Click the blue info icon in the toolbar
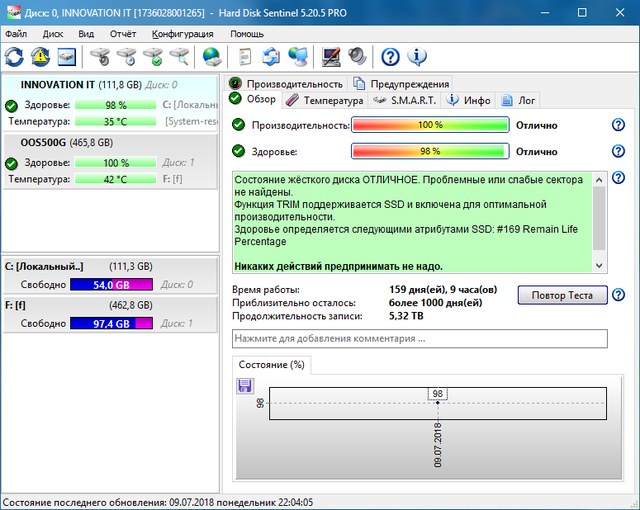The width and height of the screenshot is (640, 510). click(417, 56)
